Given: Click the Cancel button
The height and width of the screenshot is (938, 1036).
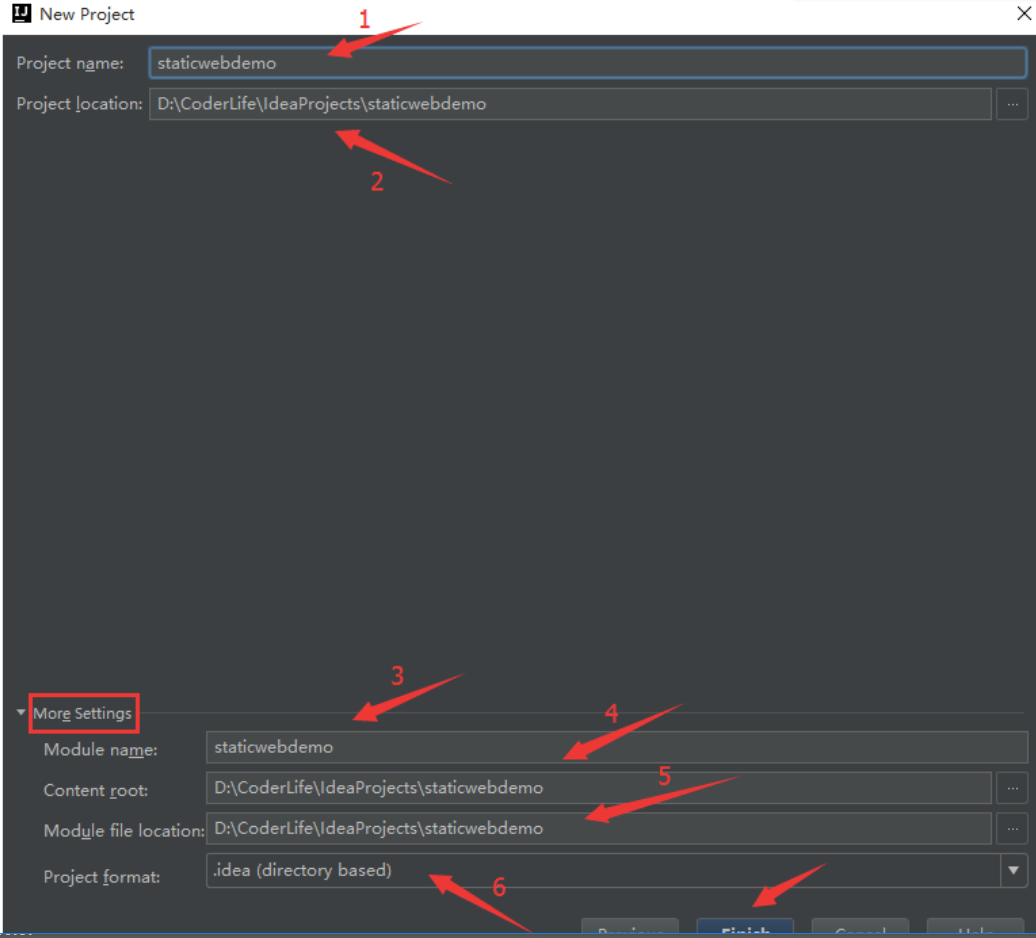Looking at the screenshot, I should pyautogui.click(x=860, y=927).
